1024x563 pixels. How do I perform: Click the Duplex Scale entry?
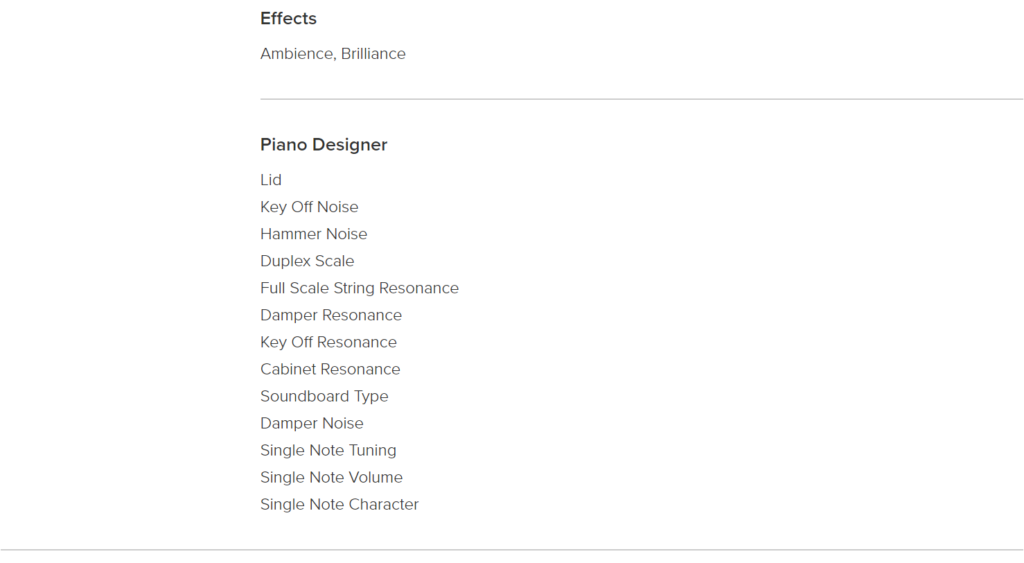tap(307, 261)
